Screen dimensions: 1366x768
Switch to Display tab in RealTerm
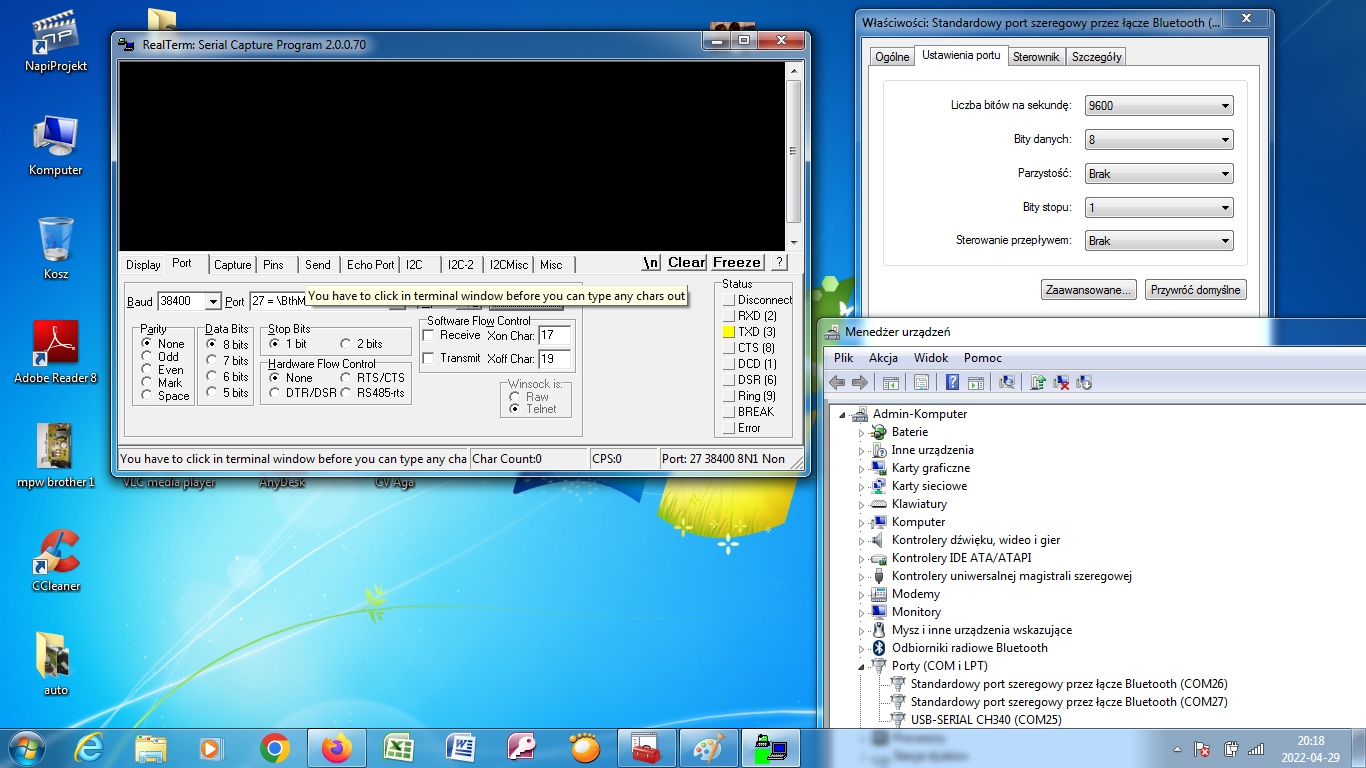pos(143,265)
